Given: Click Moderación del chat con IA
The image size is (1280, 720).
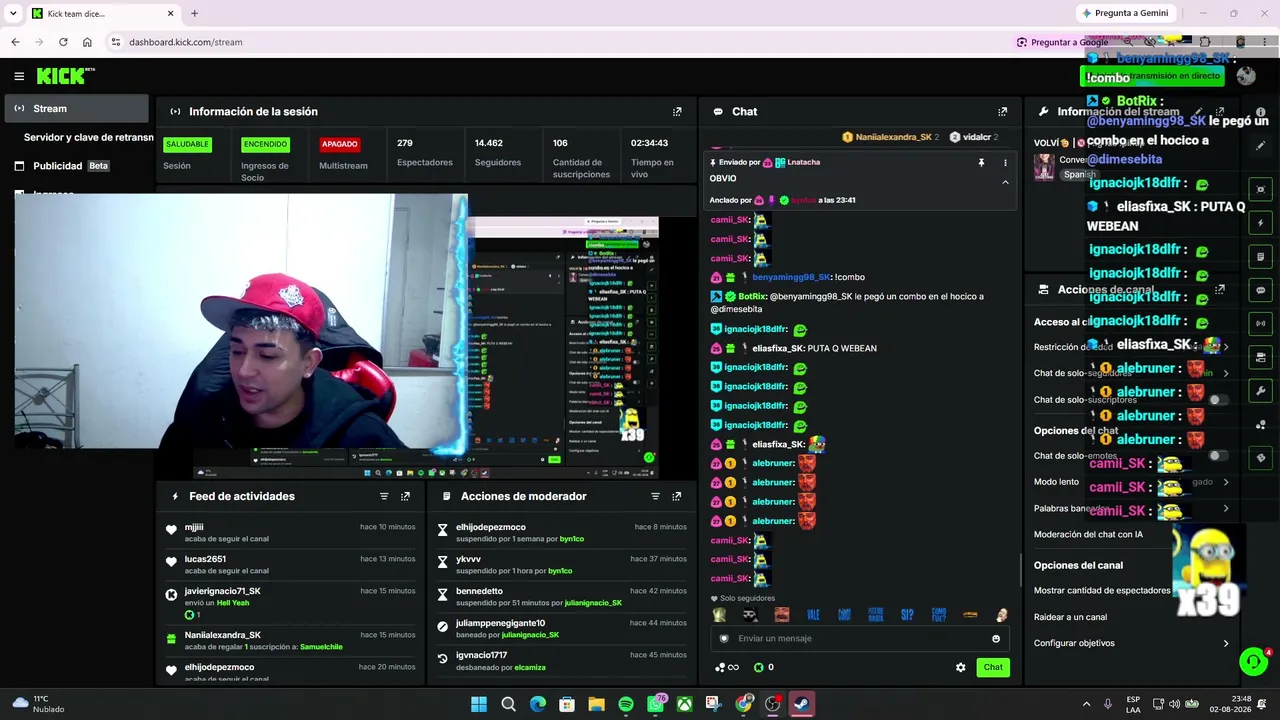Looking at the screenshot, I should pos(1088,534).
